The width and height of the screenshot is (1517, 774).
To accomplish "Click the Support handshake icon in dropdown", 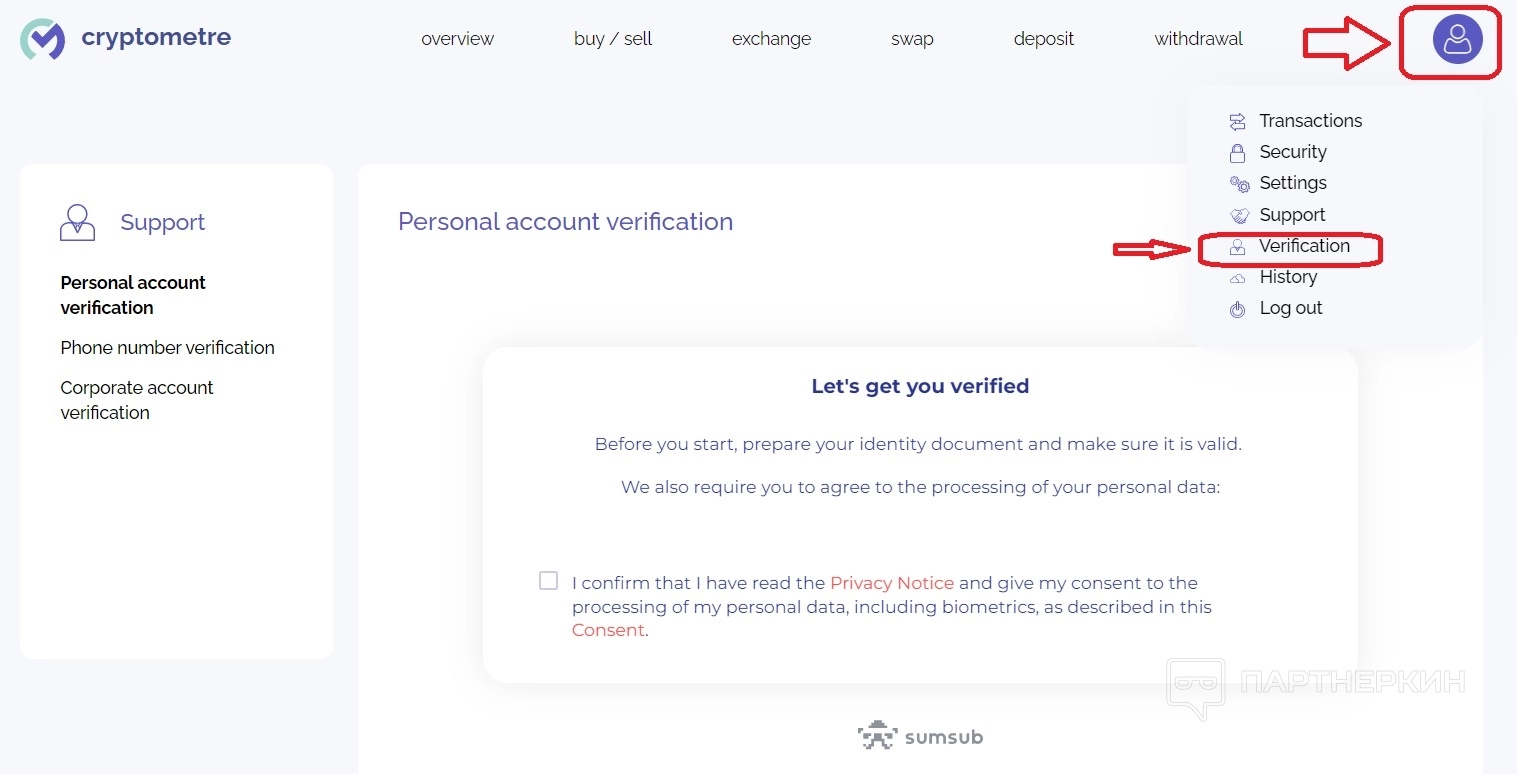I will (1239, 215).
